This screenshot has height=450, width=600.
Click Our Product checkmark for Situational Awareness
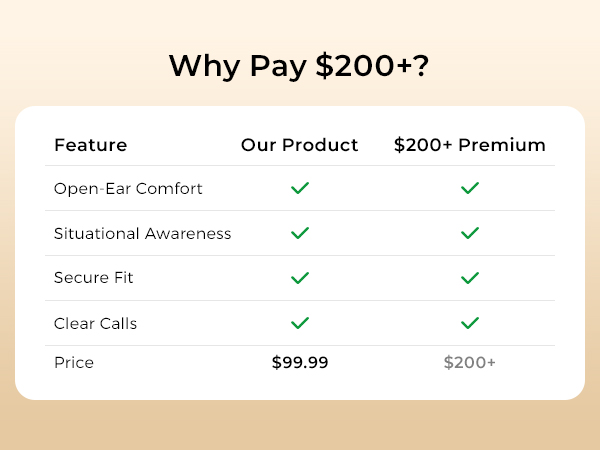click(x=300, y=233)
